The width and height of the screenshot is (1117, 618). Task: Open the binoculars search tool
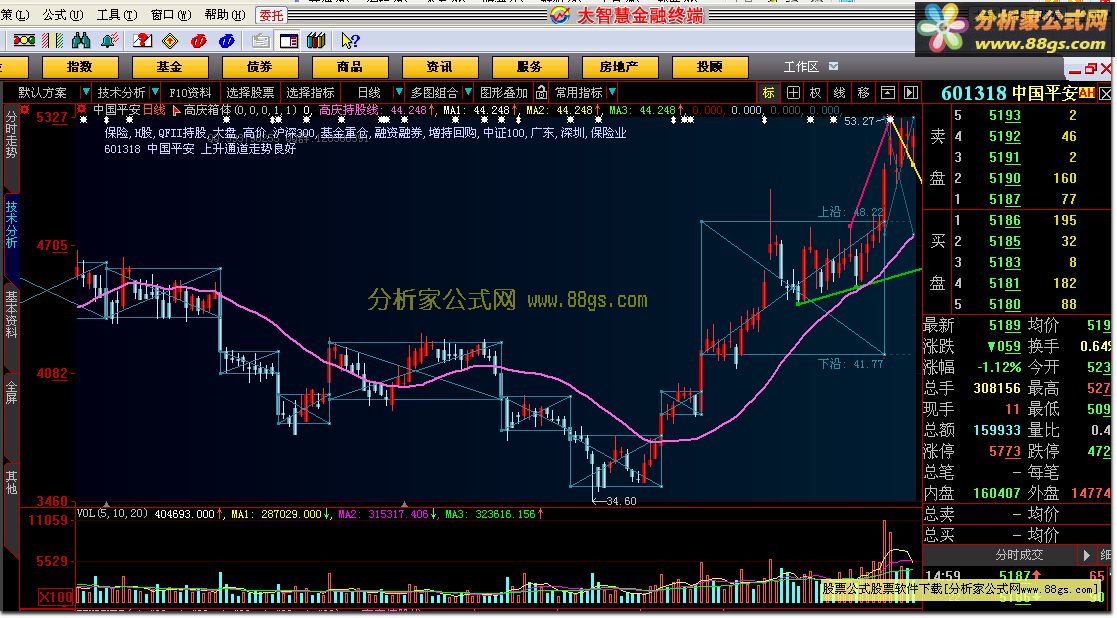(81, 41)
